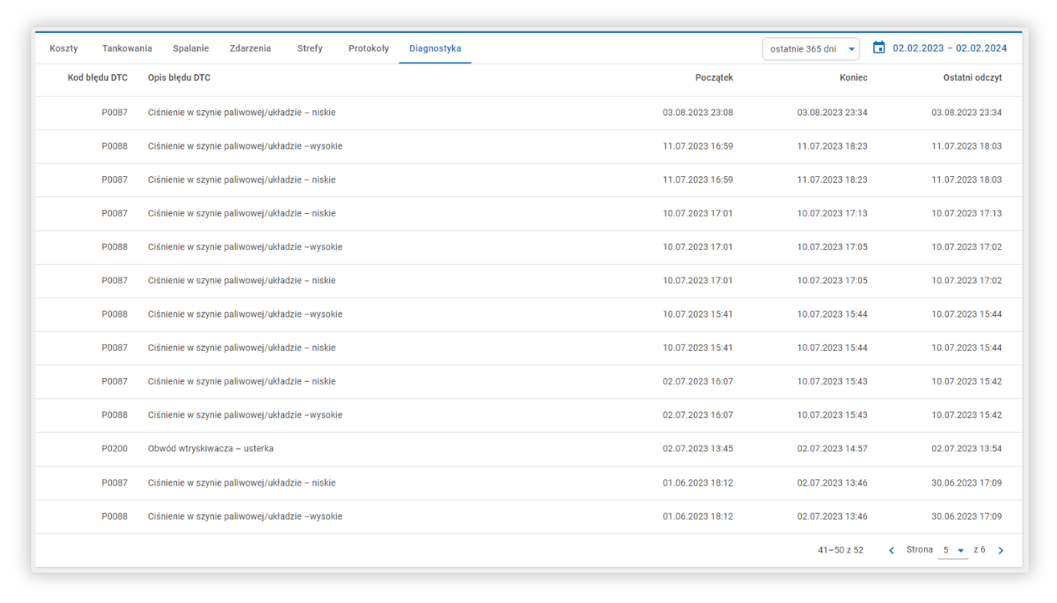Image resolution: width=1057 pixels, height=603 pixels.
Task: Switch to the Zdarzenia tab
Action: tap(250, 49)
